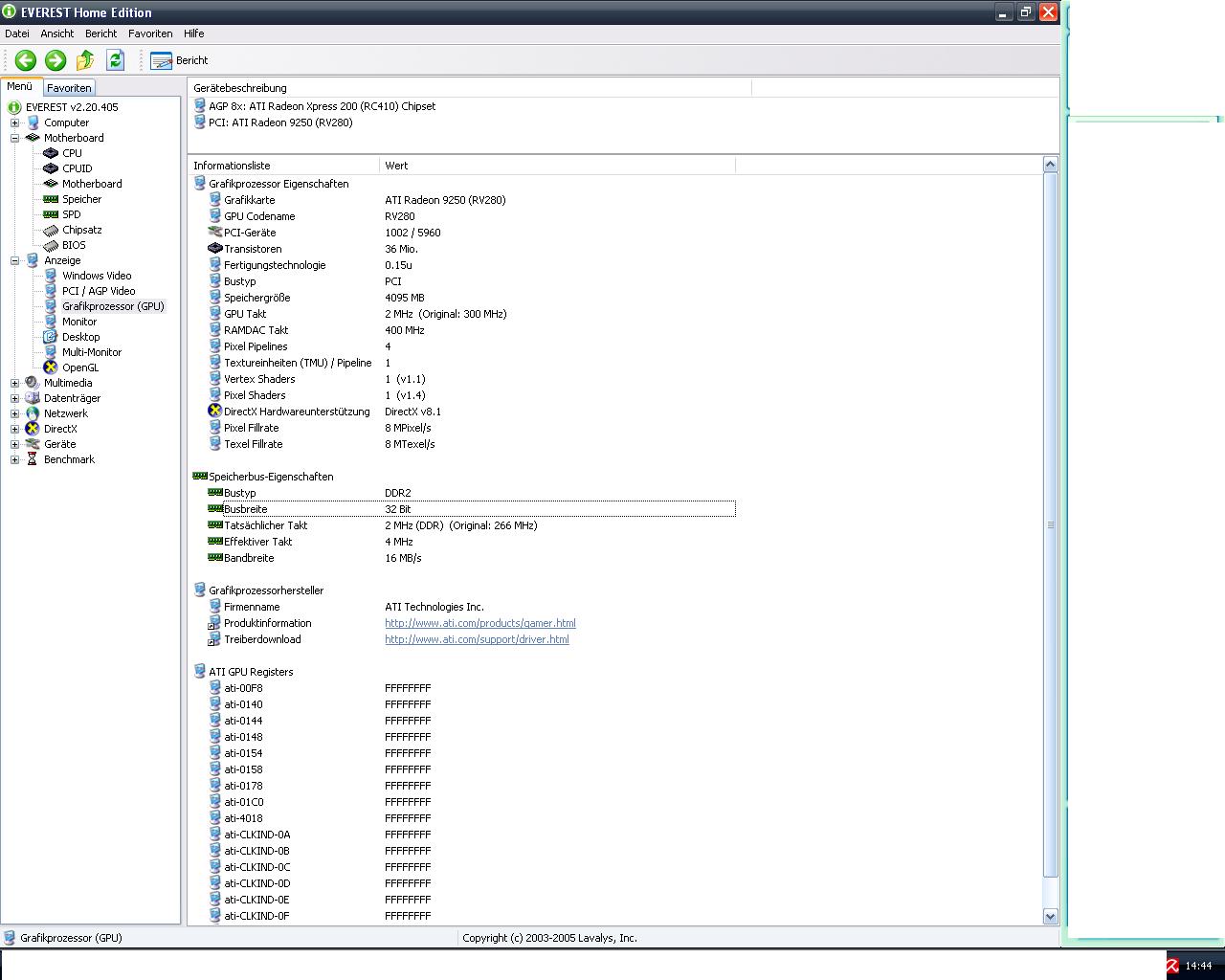Select the CPUID icon in the tree
The width and height of the screenshot is (1225, 980).
pyautogui.click(x=51, y=168)
